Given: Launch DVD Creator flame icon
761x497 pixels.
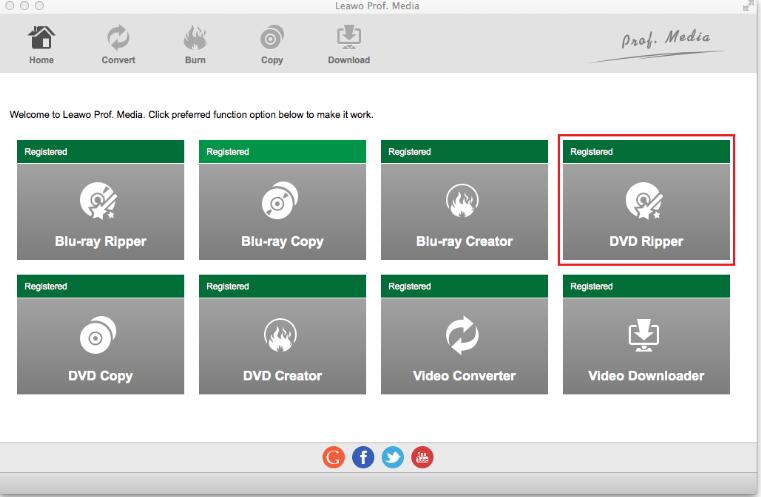Looking at the screenshot, I should point(280,335).
